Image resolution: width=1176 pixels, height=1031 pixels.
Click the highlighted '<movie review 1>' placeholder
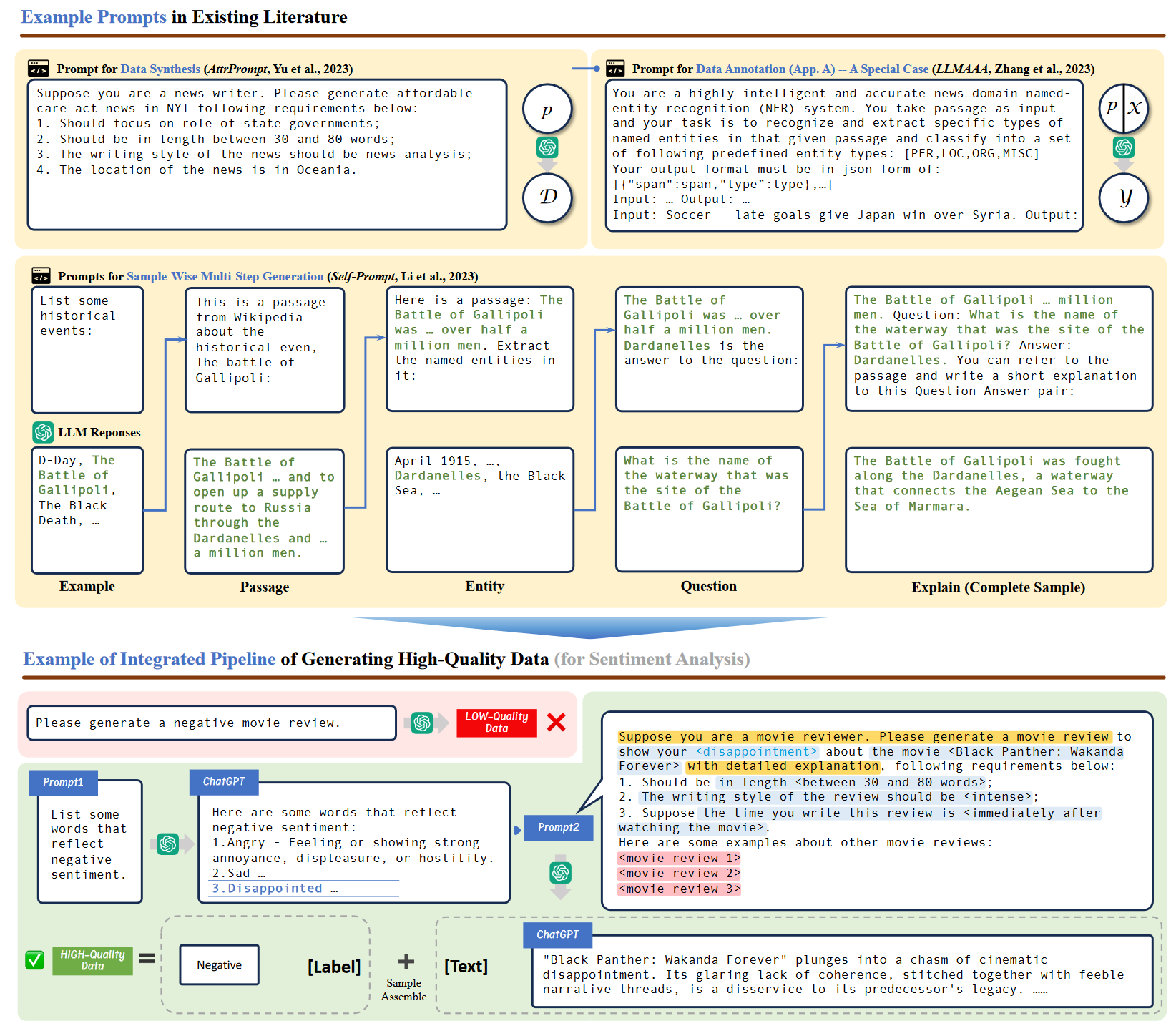tap(680, 858)
